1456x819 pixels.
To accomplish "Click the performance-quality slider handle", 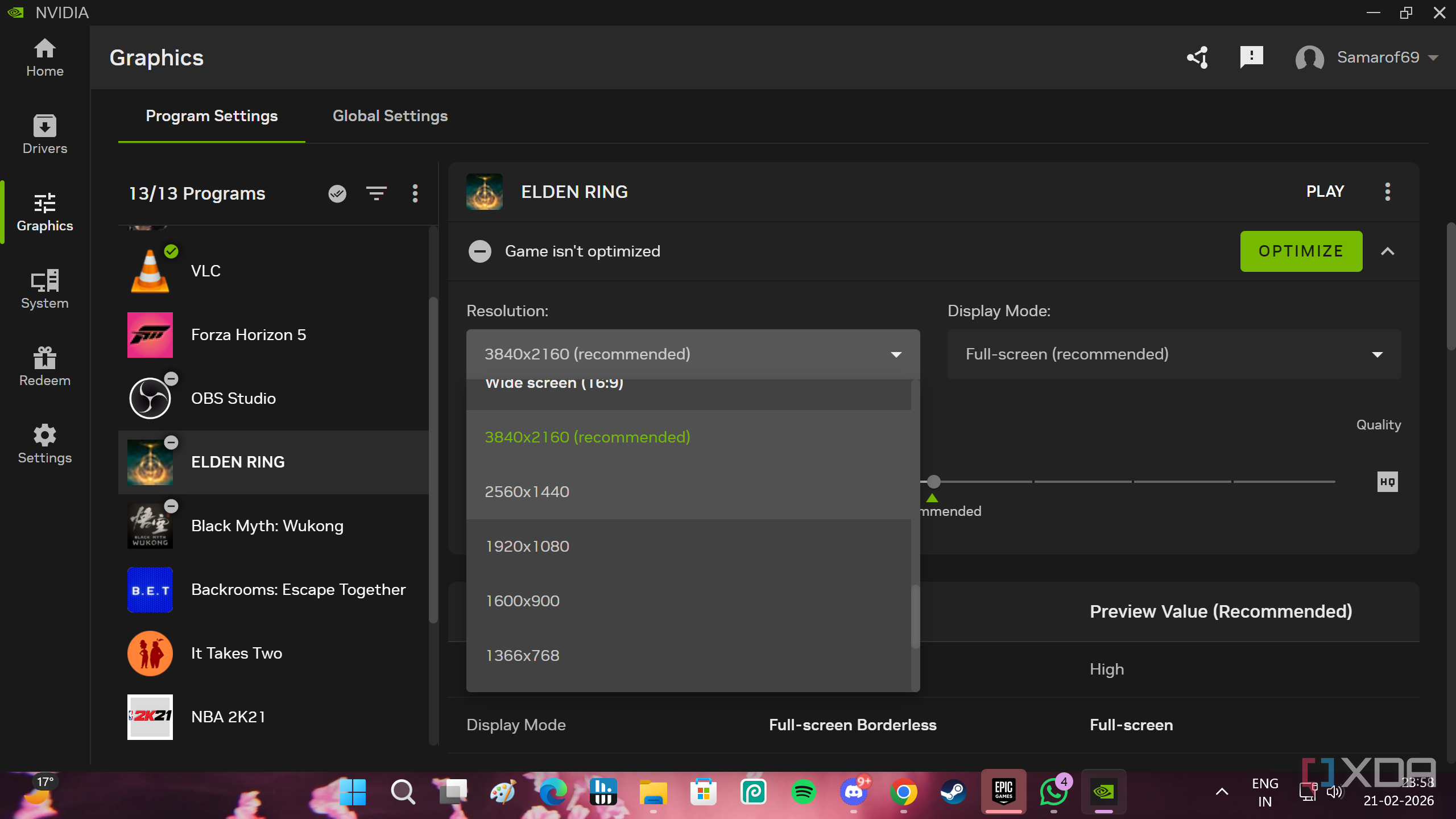I will pyautogui.click(x=933, y=482).
